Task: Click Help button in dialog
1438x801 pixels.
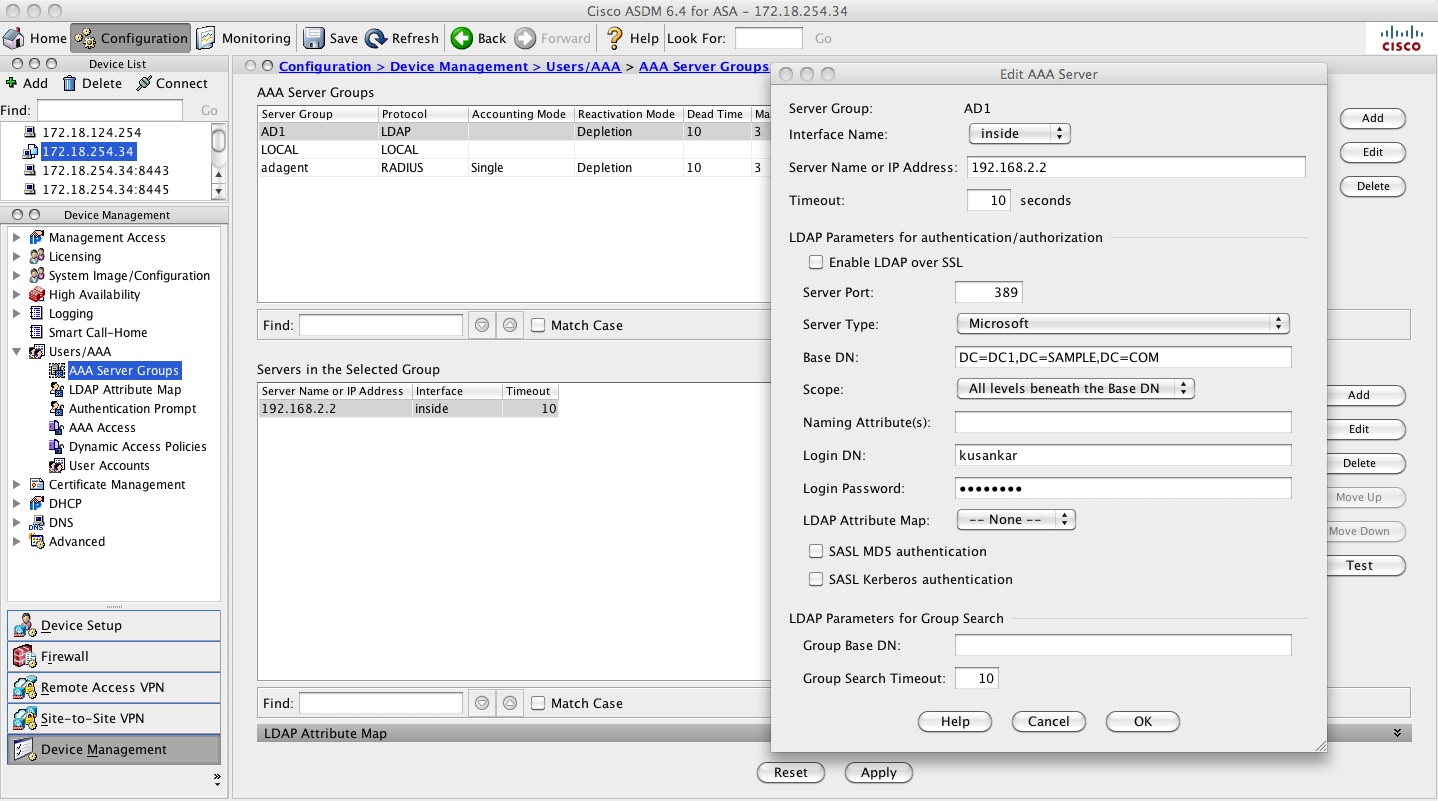Action: (x=955, y=721)
